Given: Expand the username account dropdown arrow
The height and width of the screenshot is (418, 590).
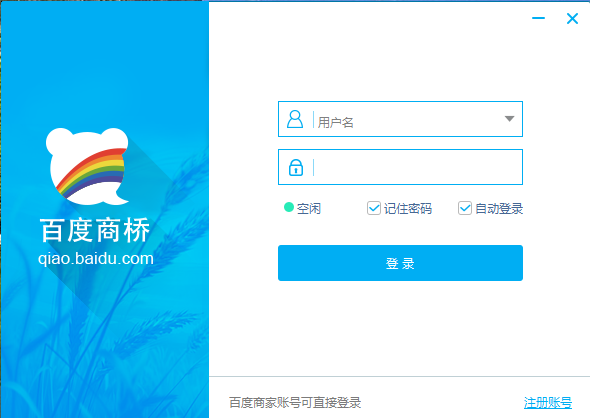Looking at the screenshot, I should pyautogui.click(x=509, y=119).
